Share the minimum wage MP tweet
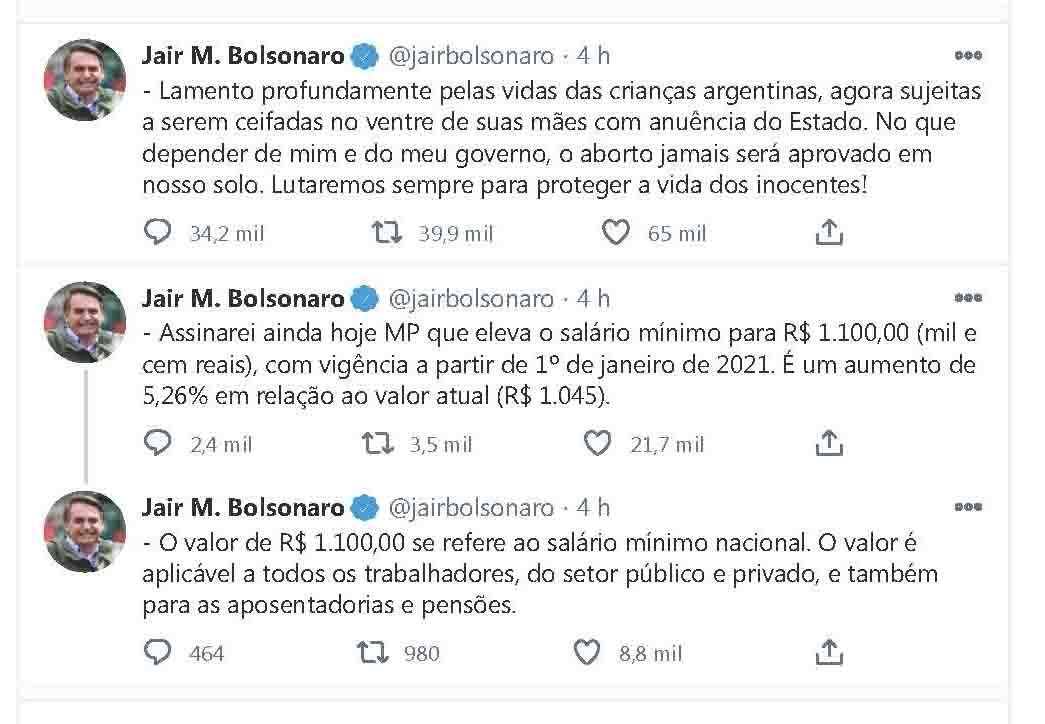Image resolution: width=1045 pixels, height=724 pixels. pyautogui.click(x=829, y=443)
